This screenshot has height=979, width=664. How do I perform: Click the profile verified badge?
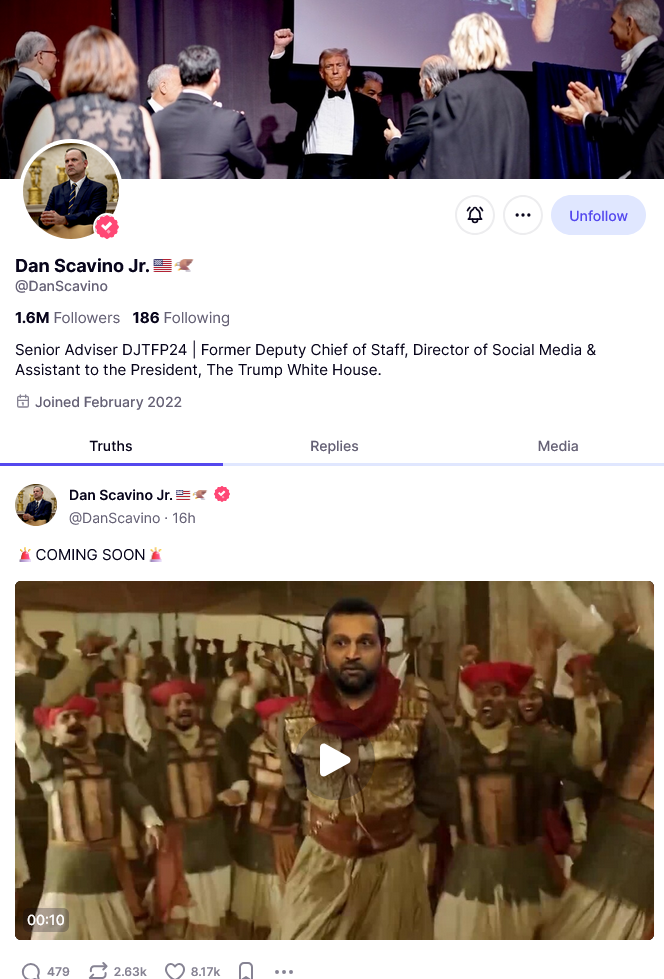coord(107,227)
